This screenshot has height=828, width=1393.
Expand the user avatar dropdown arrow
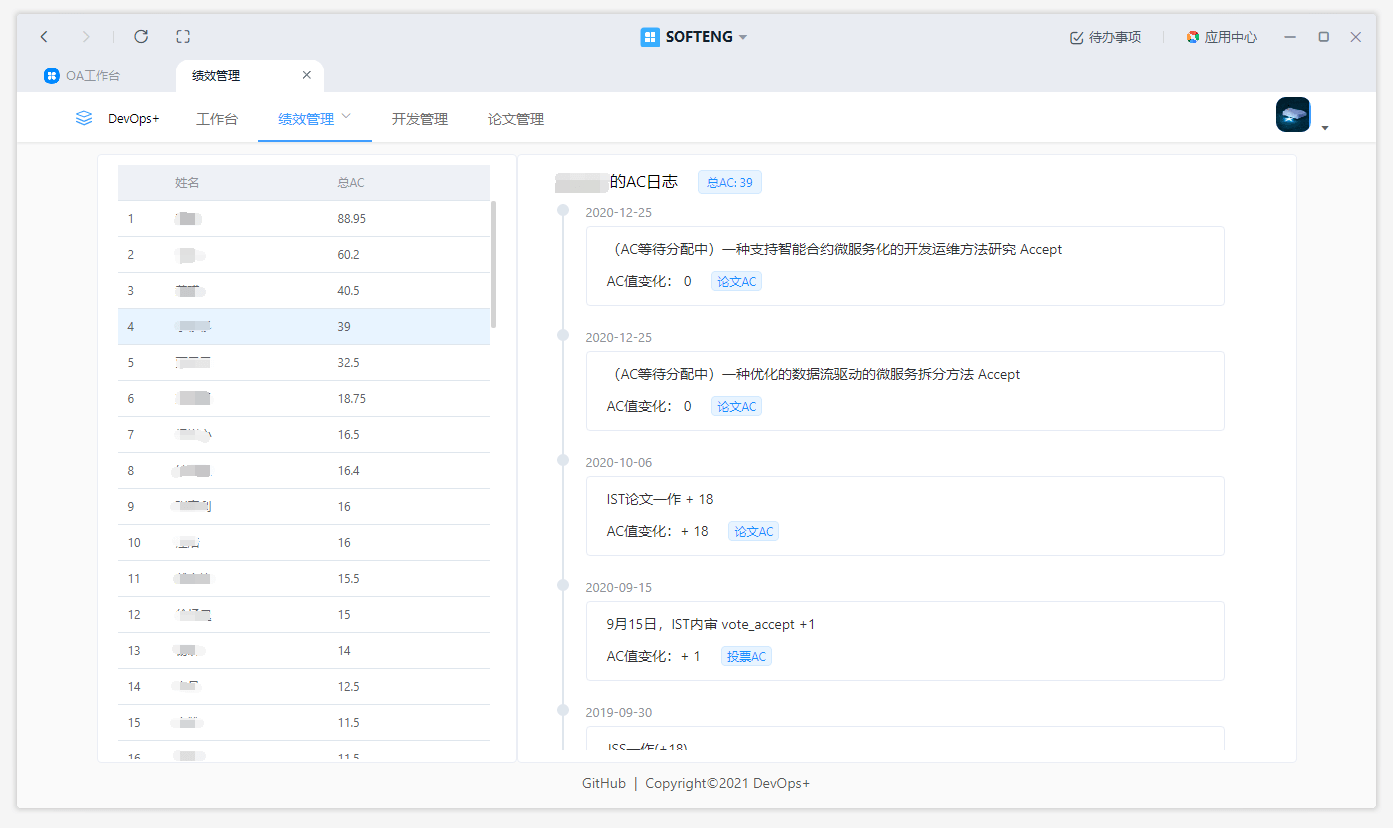[1325, 128]
